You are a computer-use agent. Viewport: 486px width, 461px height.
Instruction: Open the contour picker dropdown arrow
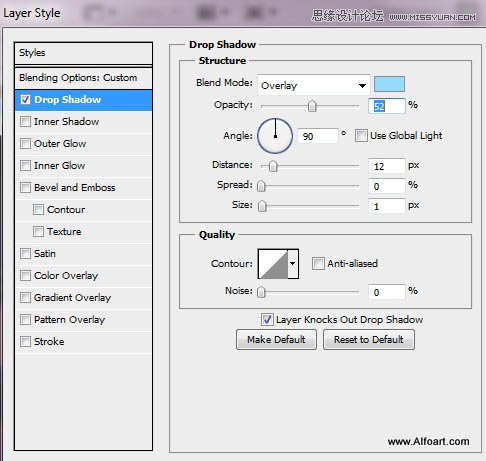coord(293,264)
